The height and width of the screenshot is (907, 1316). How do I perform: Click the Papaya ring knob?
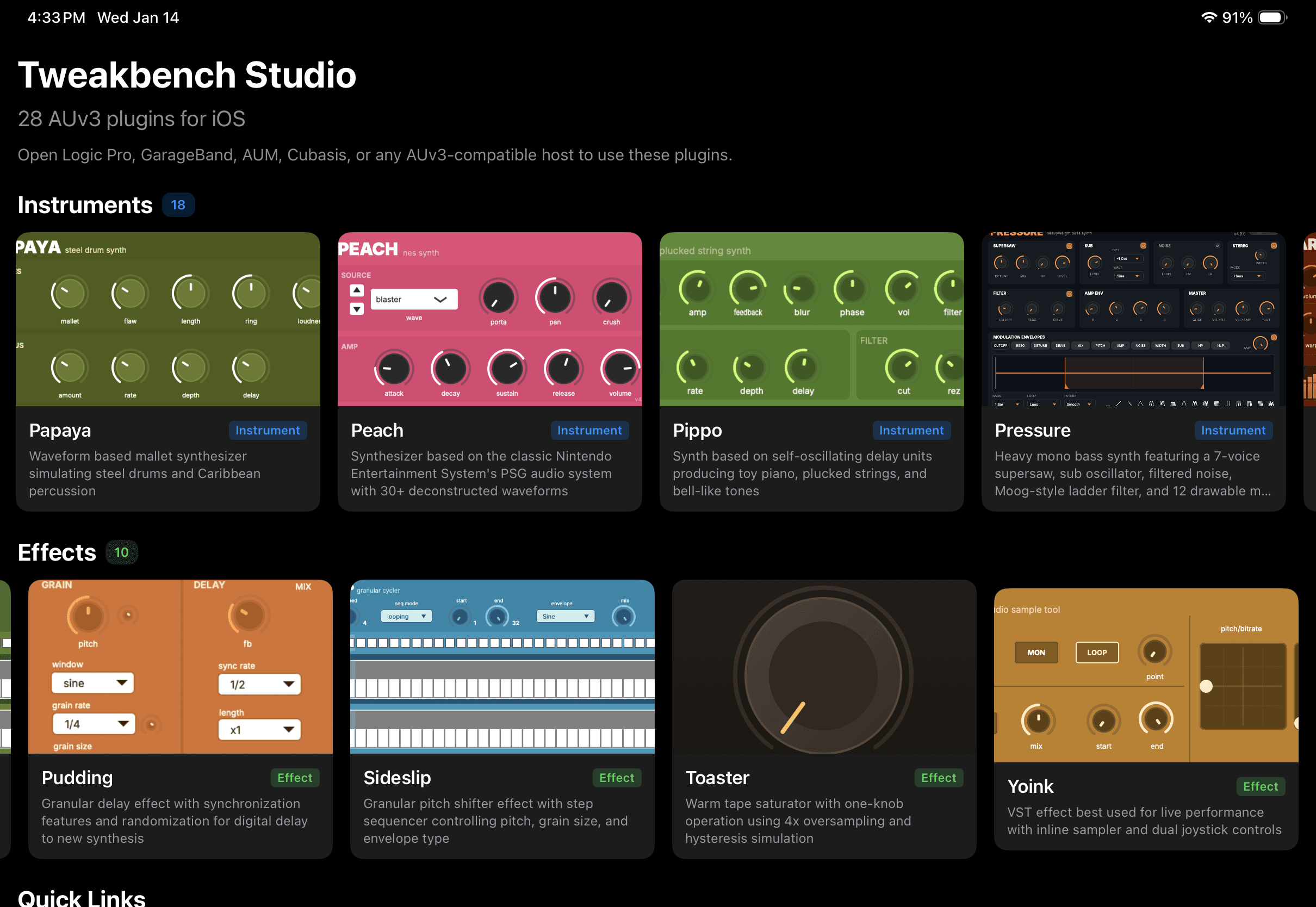[251, 293]
